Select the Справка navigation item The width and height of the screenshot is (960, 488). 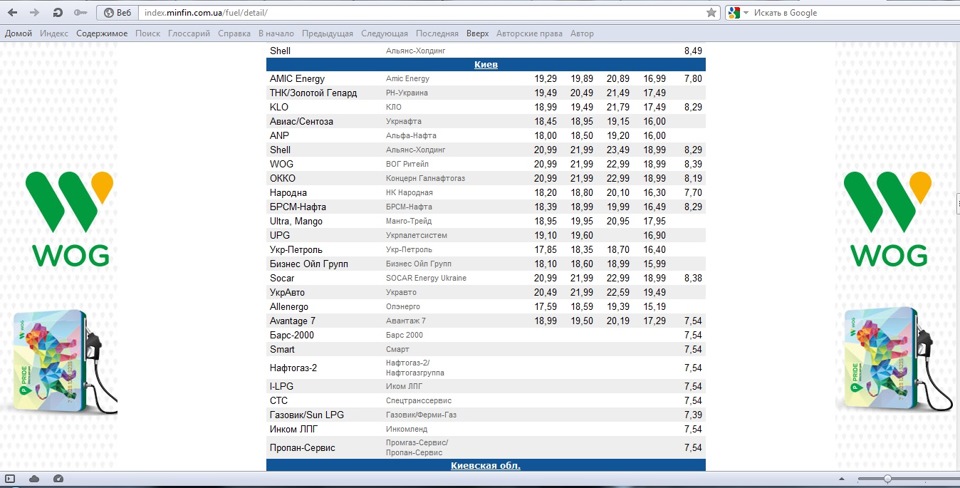(x=234, y=34)
